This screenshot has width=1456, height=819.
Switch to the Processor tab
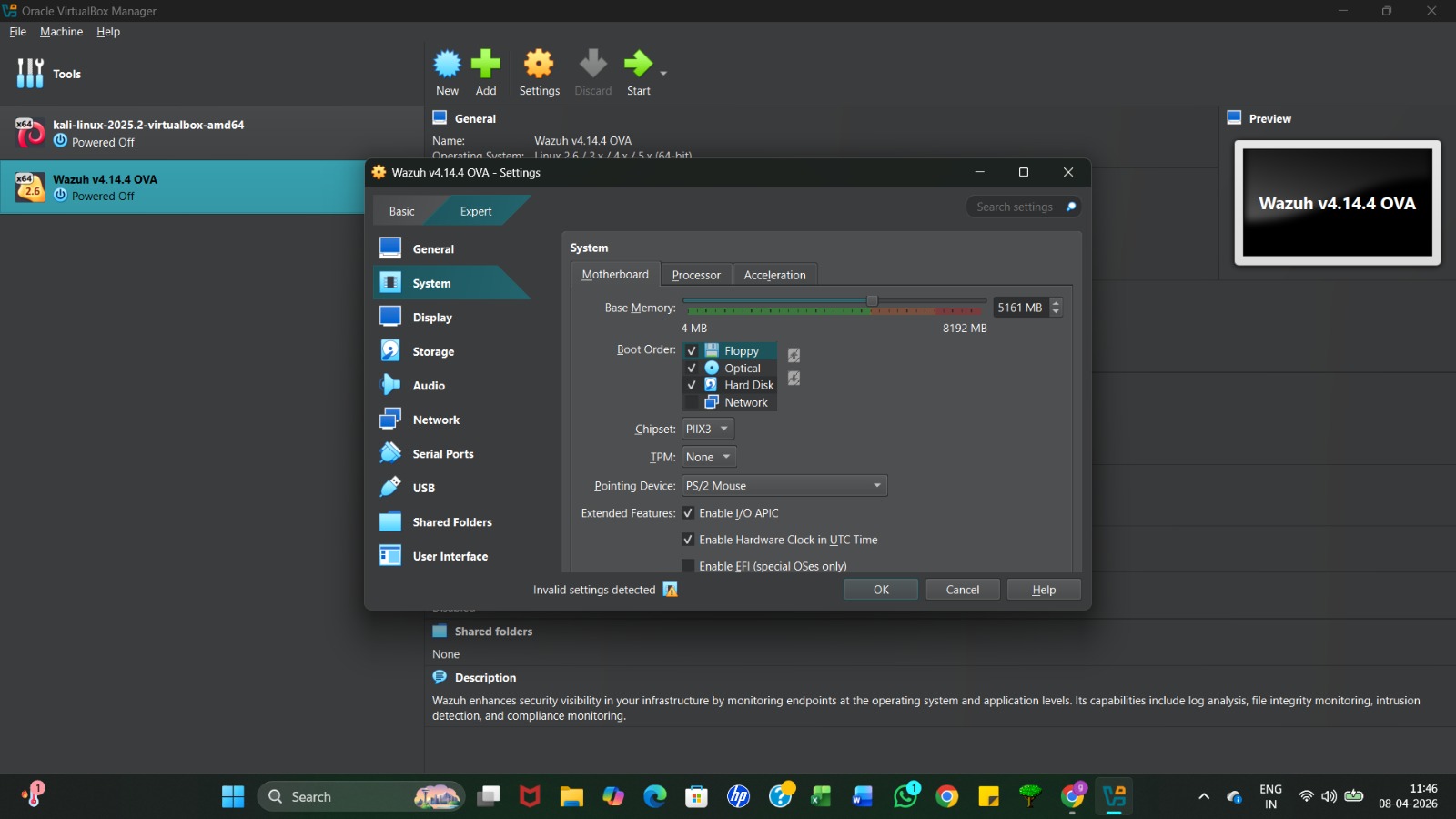click(696, 275)
